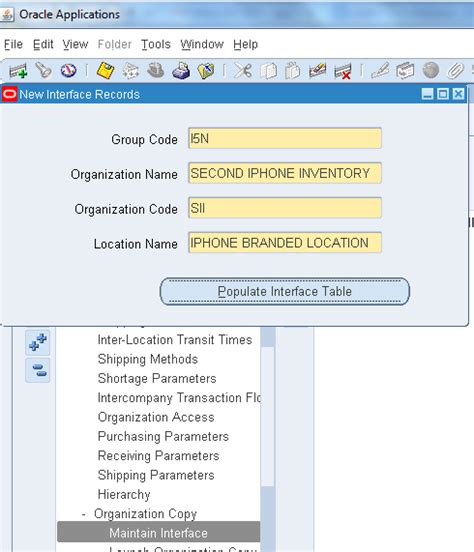Click the Switch Responsibilities toolbar icon
The height and width of the screenshot is (552, 474).
[x=155, y=70]
